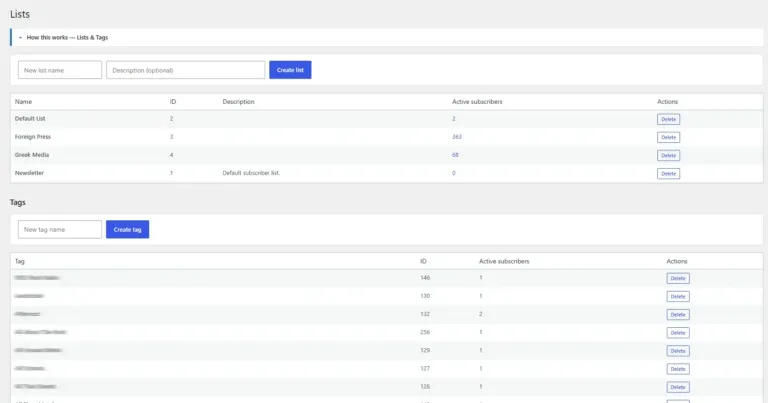
Task: Click the Create list button
Action: point(290,70)
